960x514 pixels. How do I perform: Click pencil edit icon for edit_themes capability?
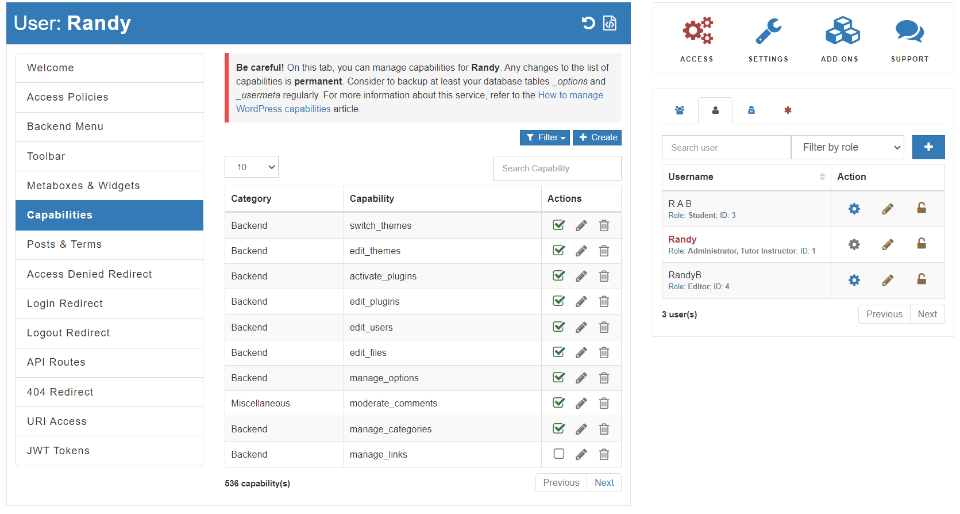582,251
